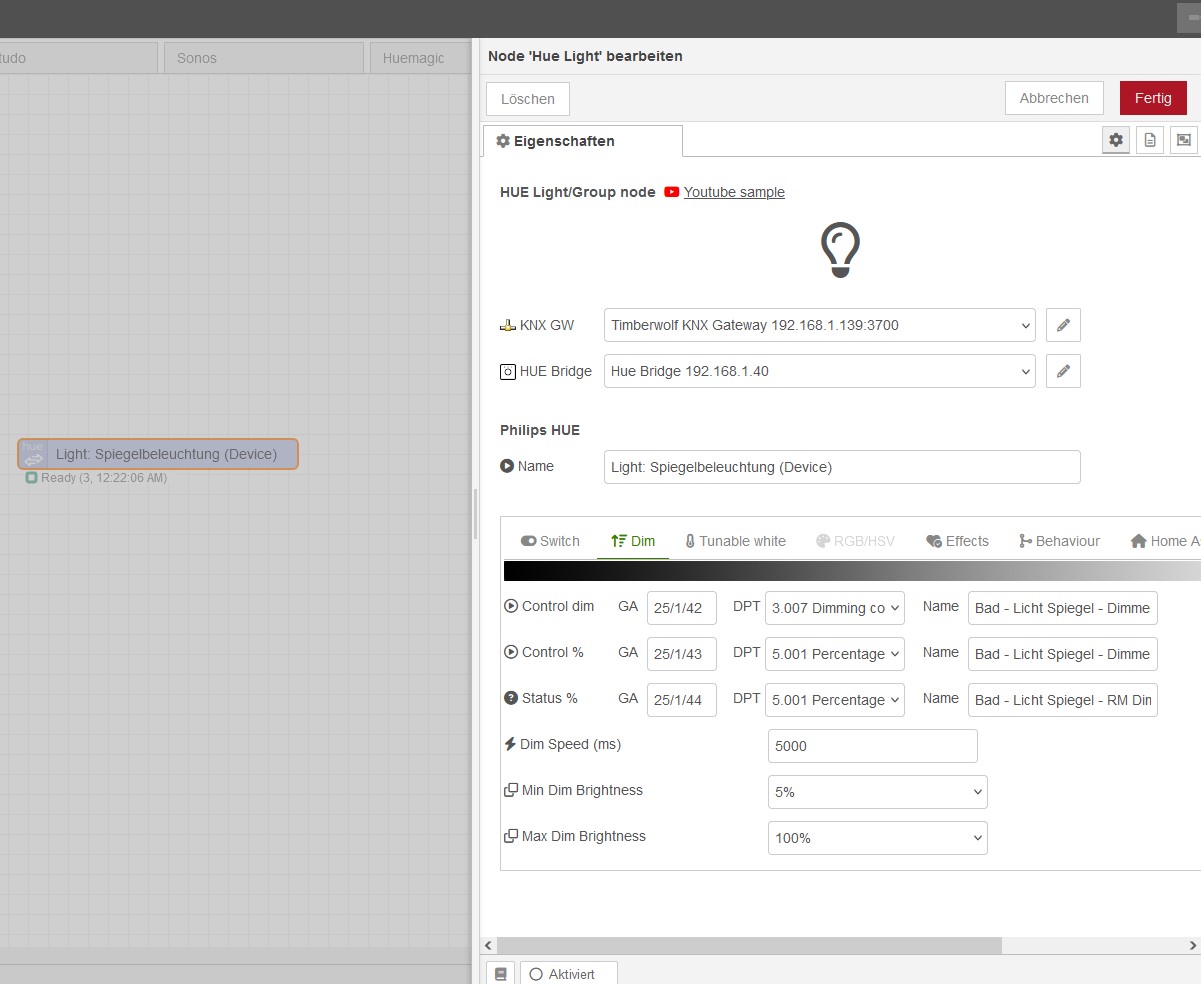The image size is (1201, 984).
Task: Click the play icon beside the Name label
Action: tap(507, 466)
